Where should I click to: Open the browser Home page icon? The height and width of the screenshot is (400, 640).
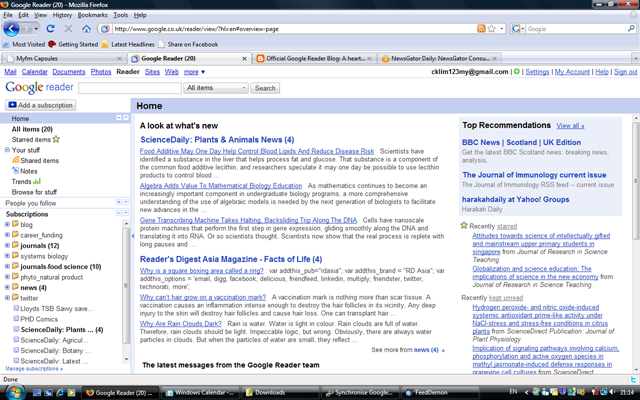tap(86, 29)
